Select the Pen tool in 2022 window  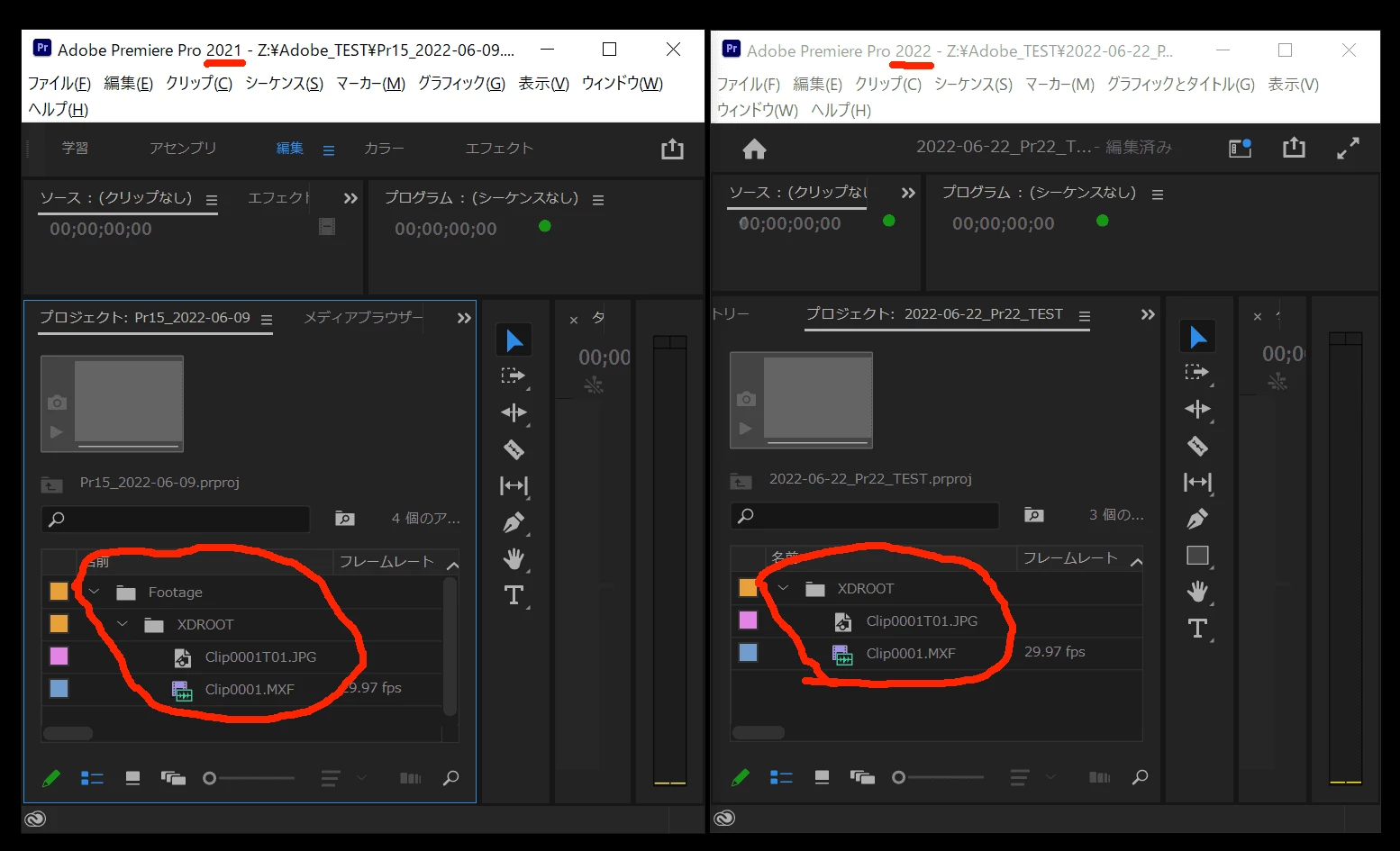[x=1197, y=519]
